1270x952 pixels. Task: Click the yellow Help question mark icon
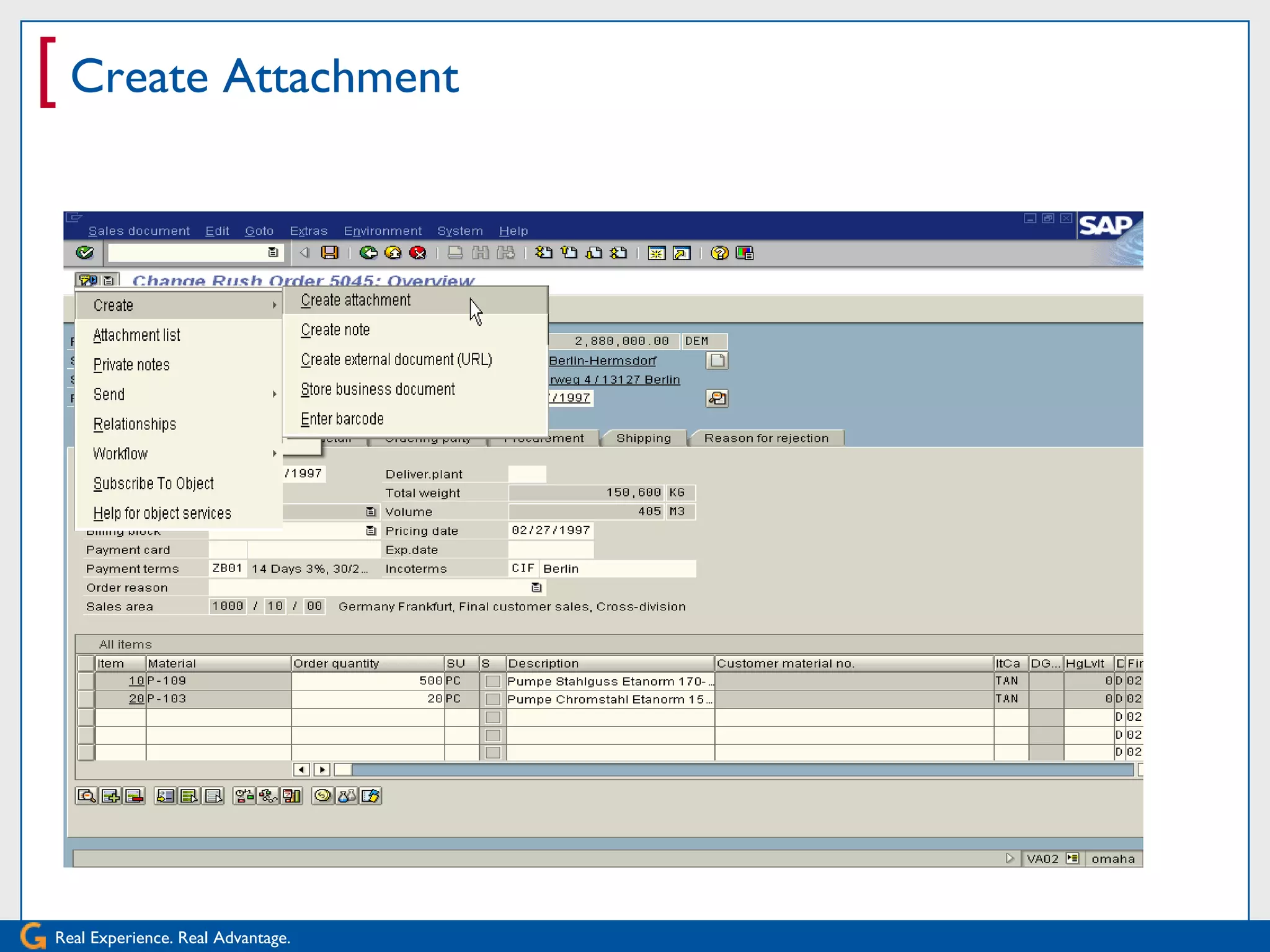click(x=719, y=253)
